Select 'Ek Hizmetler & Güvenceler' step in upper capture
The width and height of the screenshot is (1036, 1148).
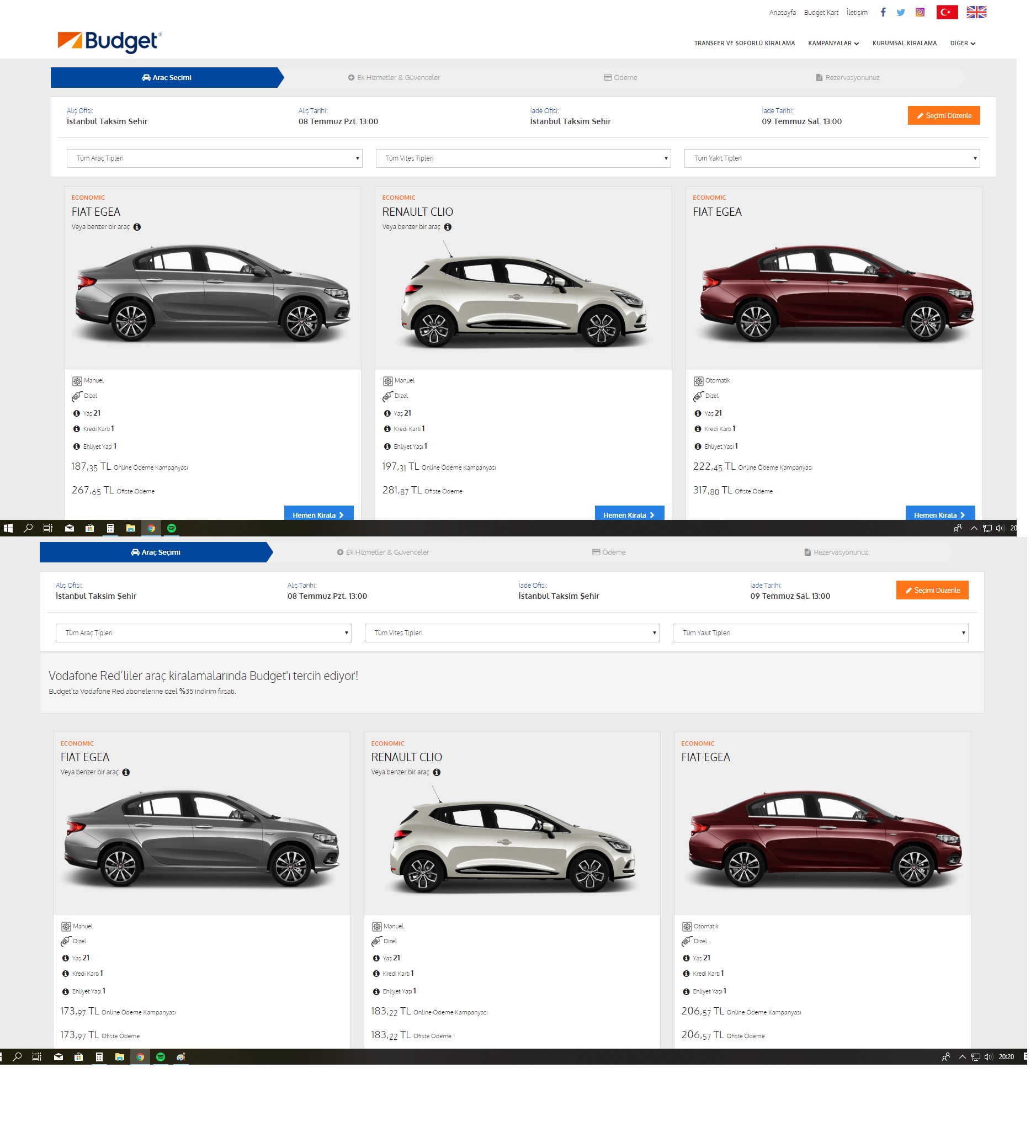(394, 77)
